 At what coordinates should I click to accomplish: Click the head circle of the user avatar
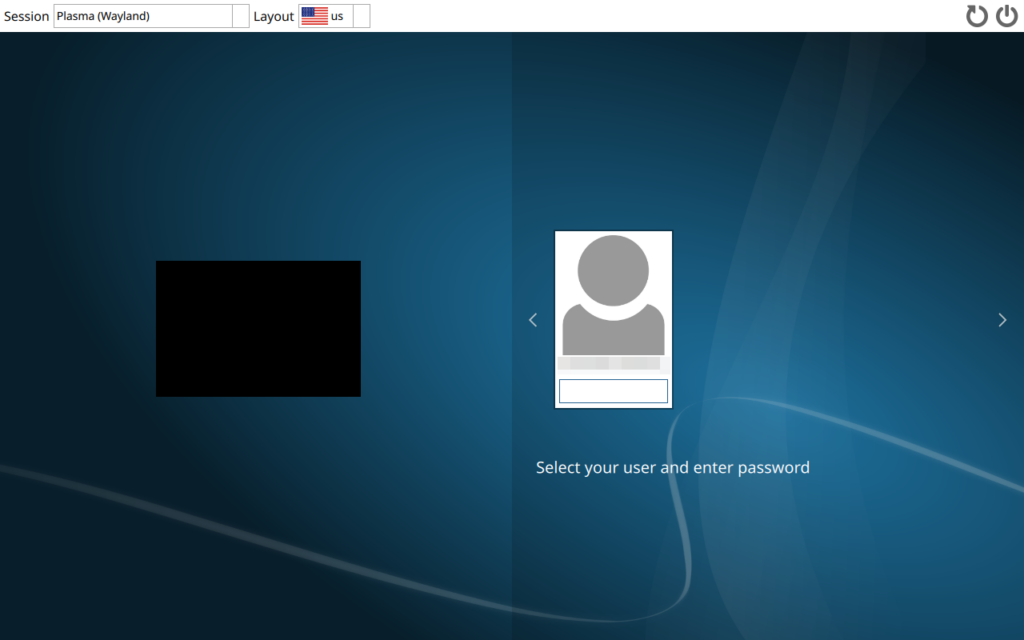[613, 270]
